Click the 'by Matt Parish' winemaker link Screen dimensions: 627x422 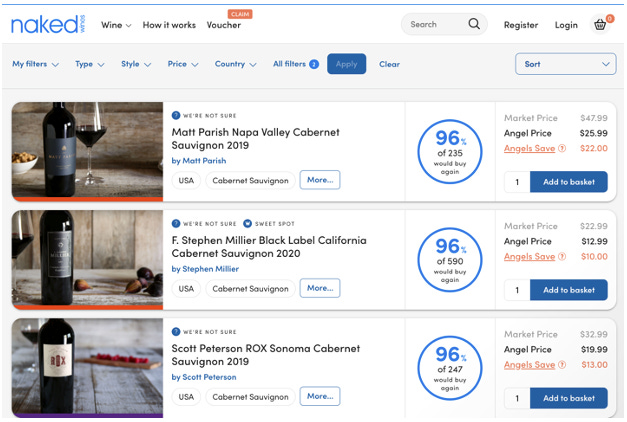pyautogui.click(x=199, y=161)
